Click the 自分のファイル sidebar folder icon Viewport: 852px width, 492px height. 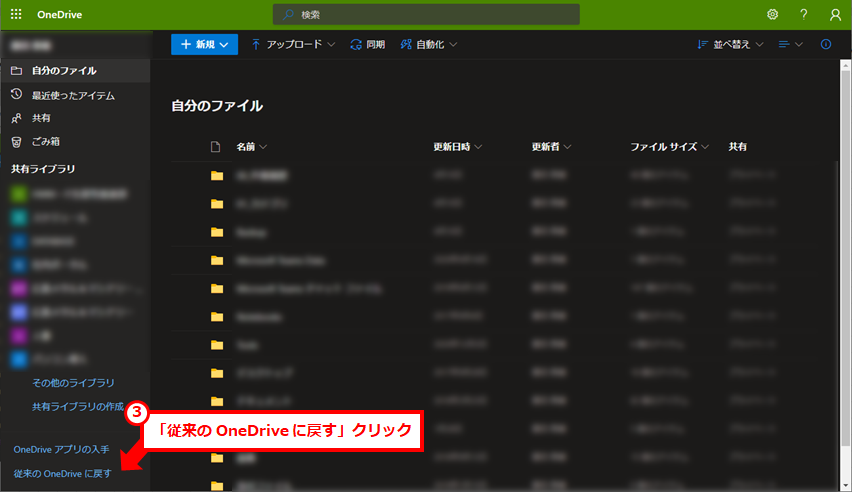[16, 71]
